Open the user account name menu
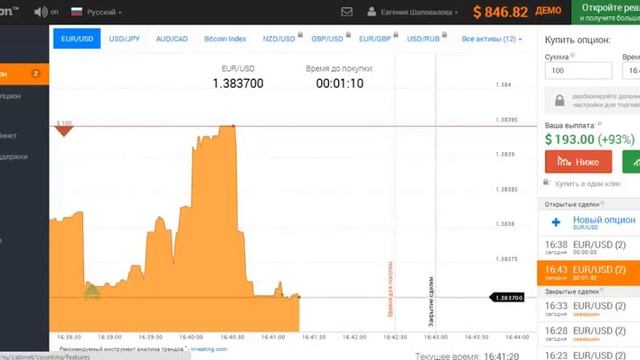 click(x=419, y=12)
